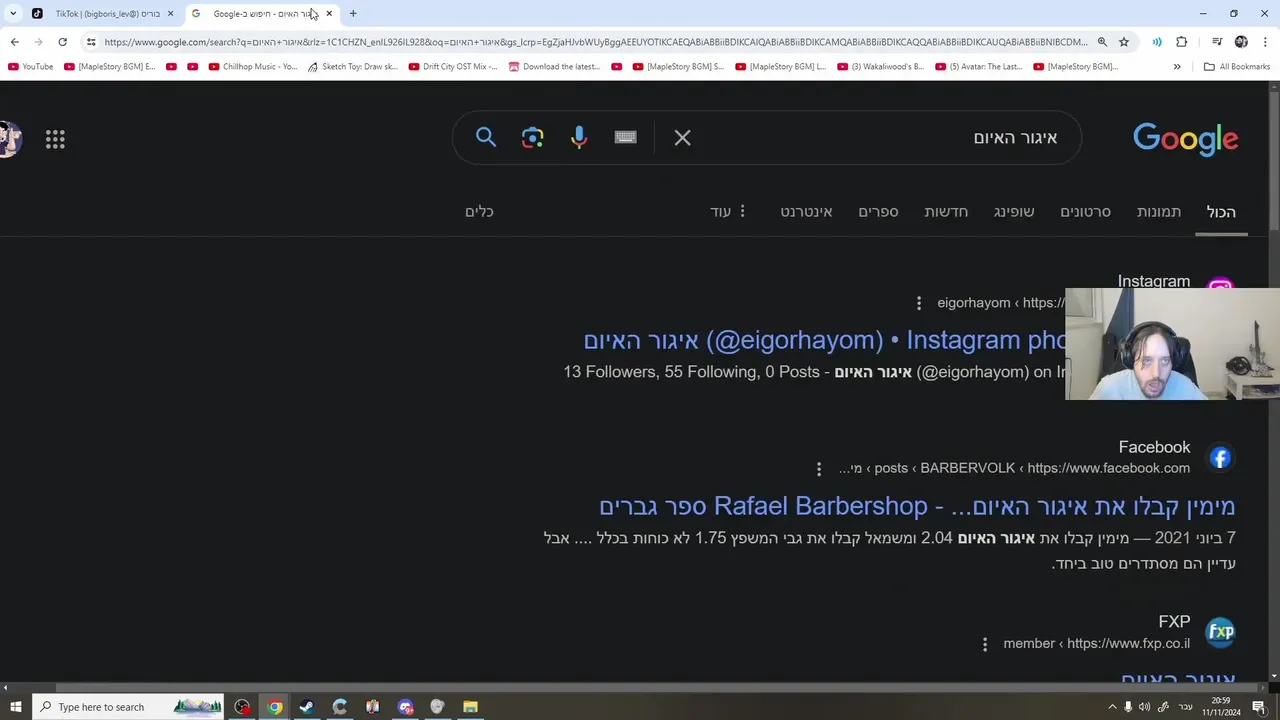Open three-dot menu for Facebook result
Screen dimensions: 1280x720
(x=819, y=469)
